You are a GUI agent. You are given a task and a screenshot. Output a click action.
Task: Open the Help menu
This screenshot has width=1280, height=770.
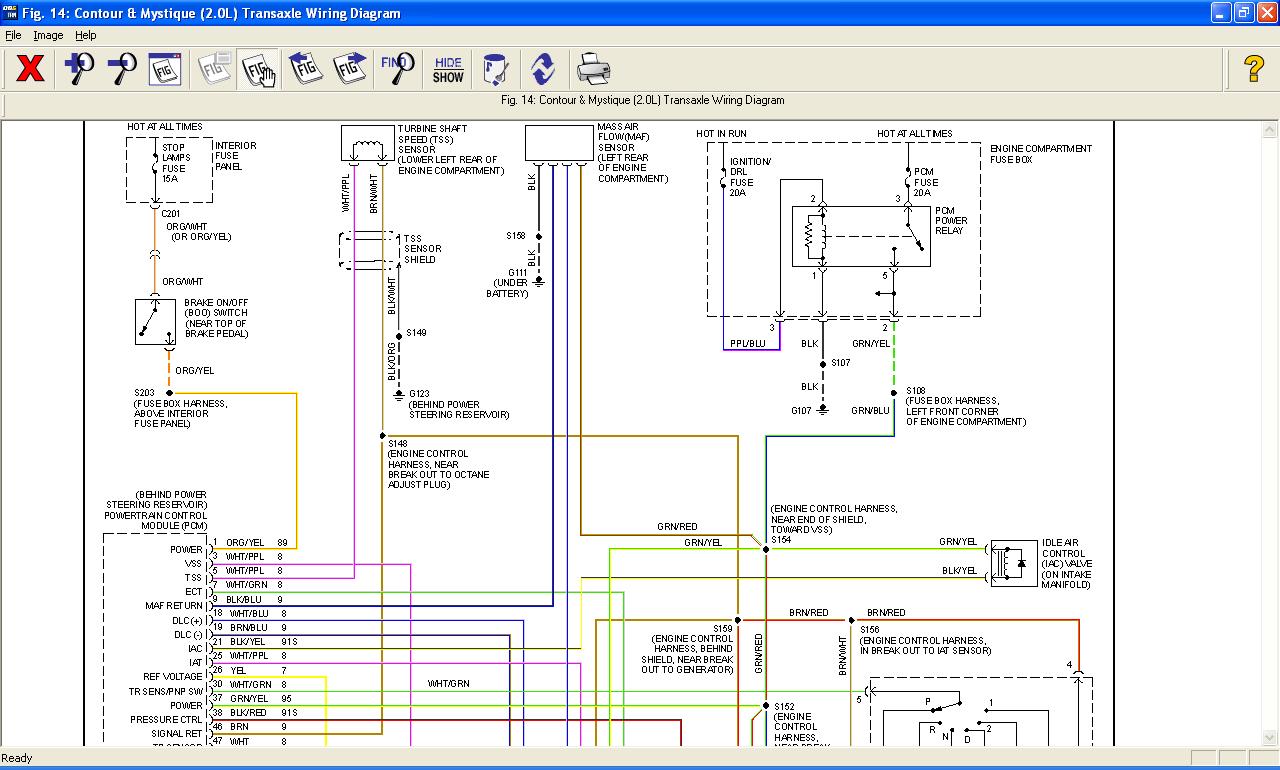pos(86,35)
